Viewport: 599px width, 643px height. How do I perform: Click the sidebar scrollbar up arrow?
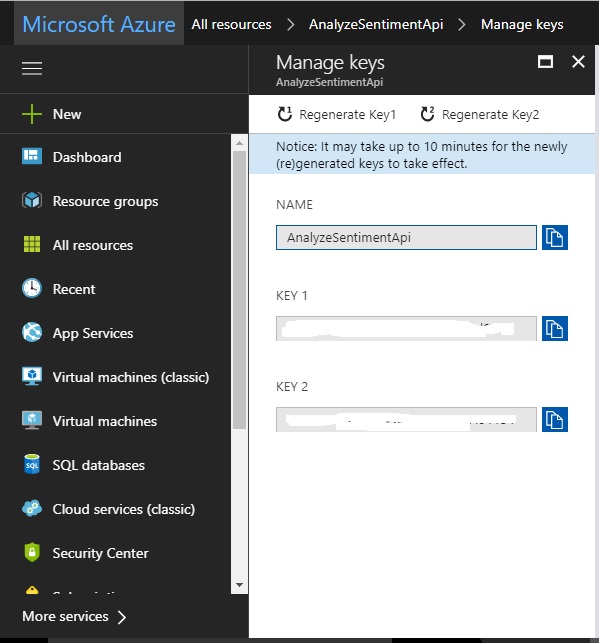(239, 143)
